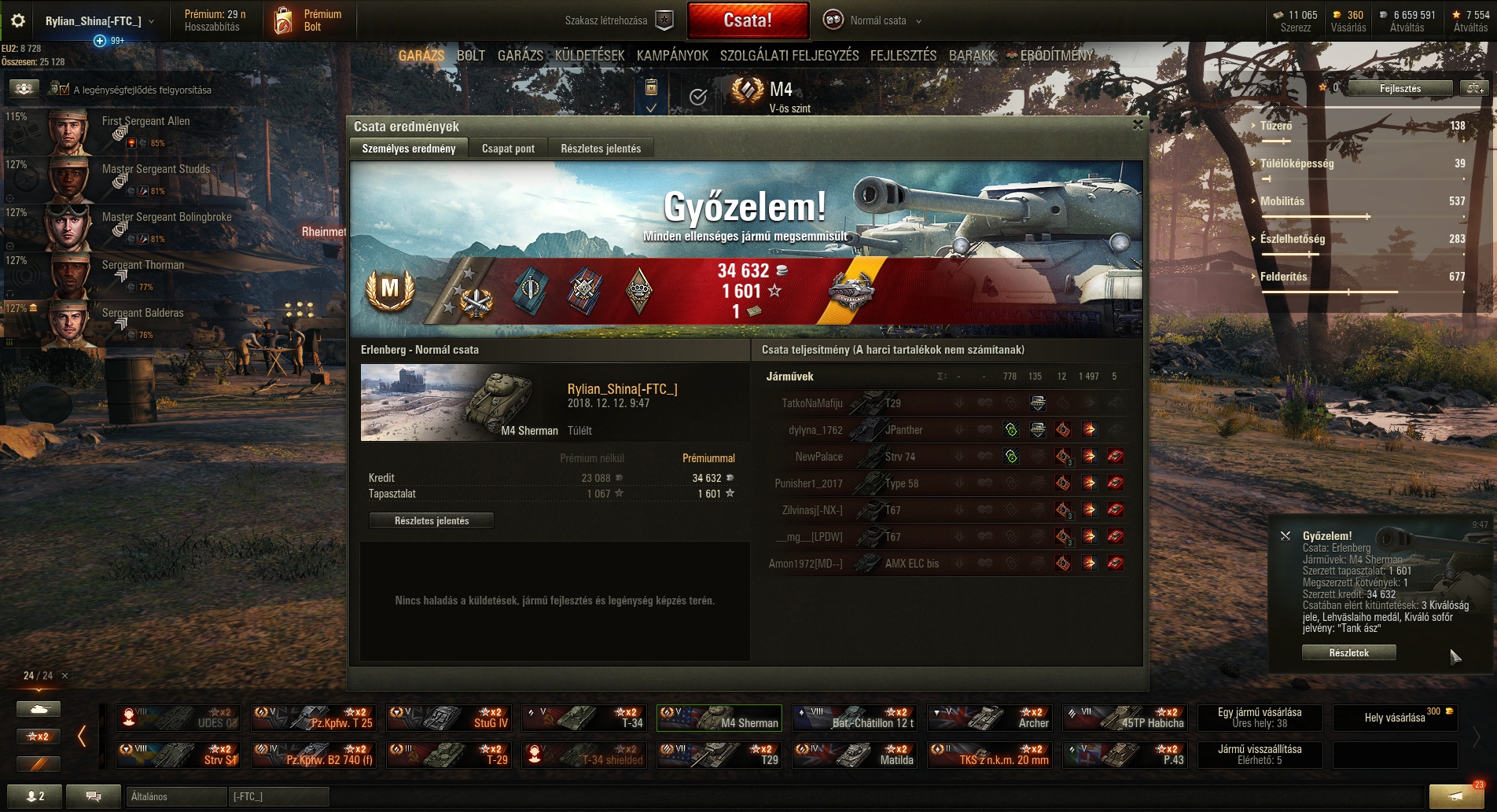1497x812 pixels.
Task: Reset the 24/24 carousel filter
Action: point(64,675)
